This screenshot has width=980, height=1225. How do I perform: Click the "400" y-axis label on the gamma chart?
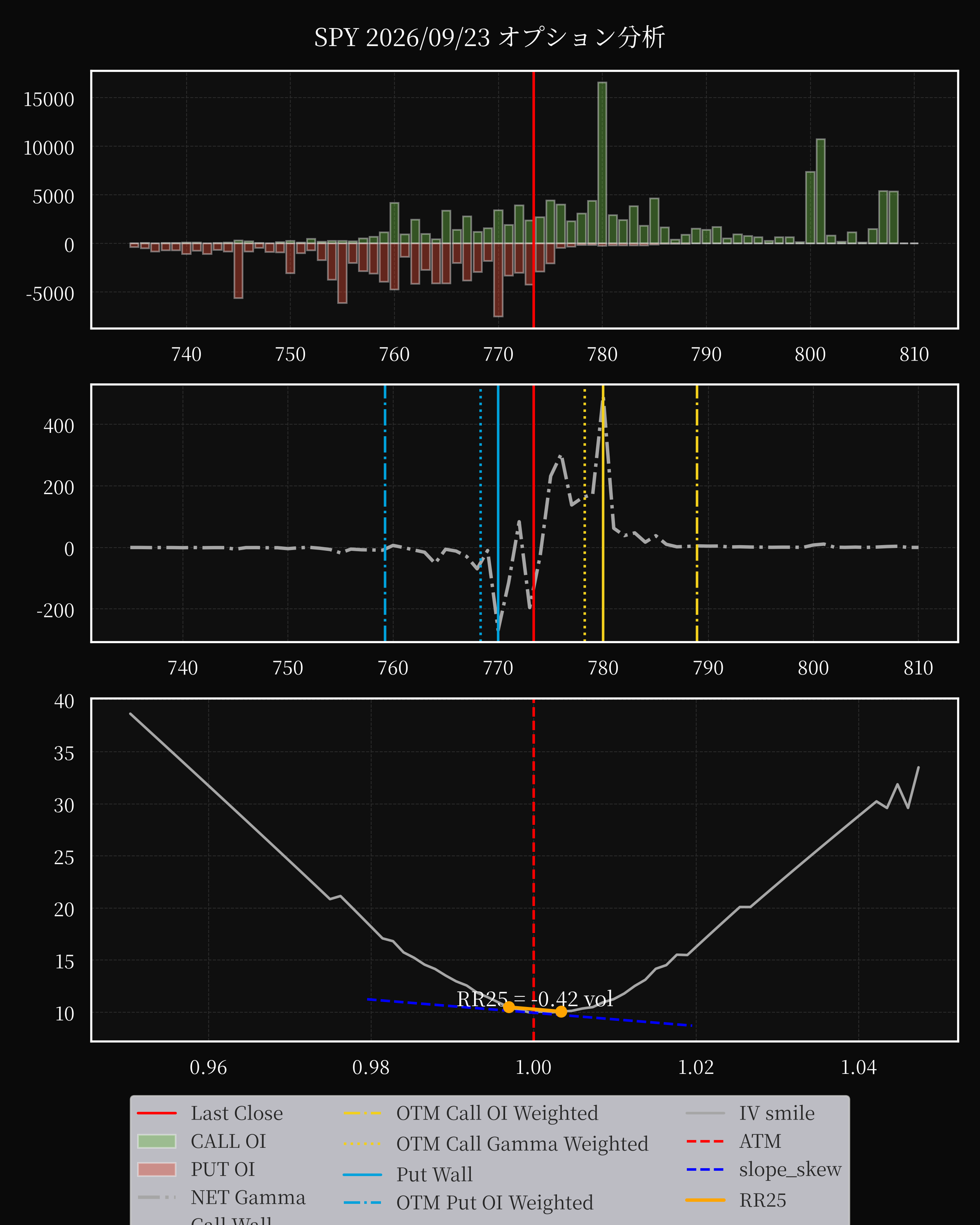coord(59,426)
